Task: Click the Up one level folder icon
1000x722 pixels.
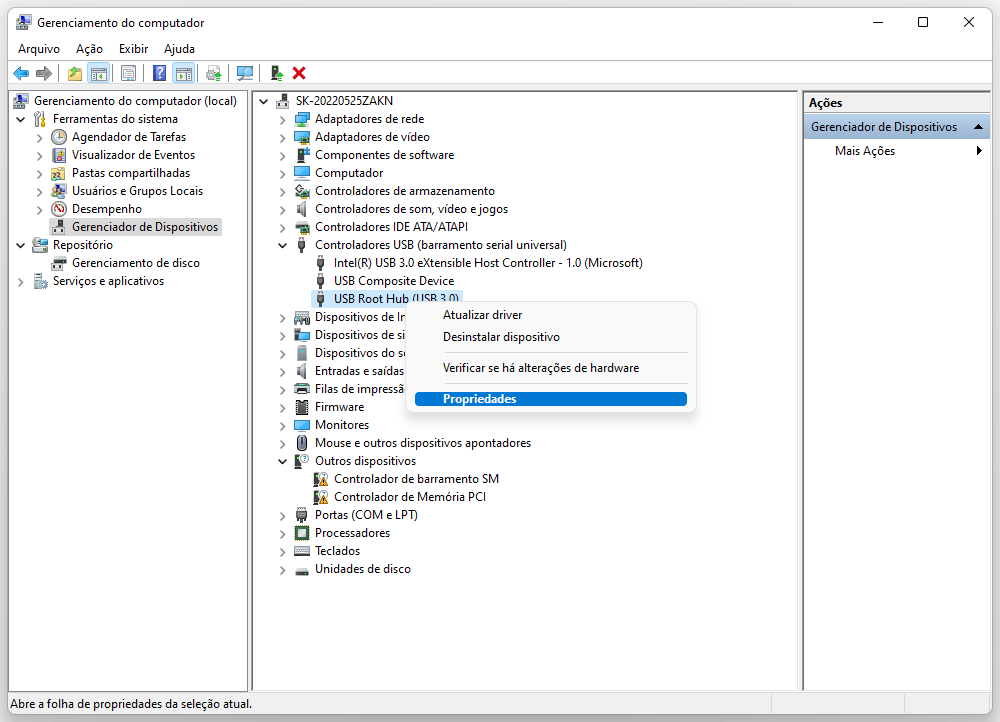Action: [x=74, y=73]
